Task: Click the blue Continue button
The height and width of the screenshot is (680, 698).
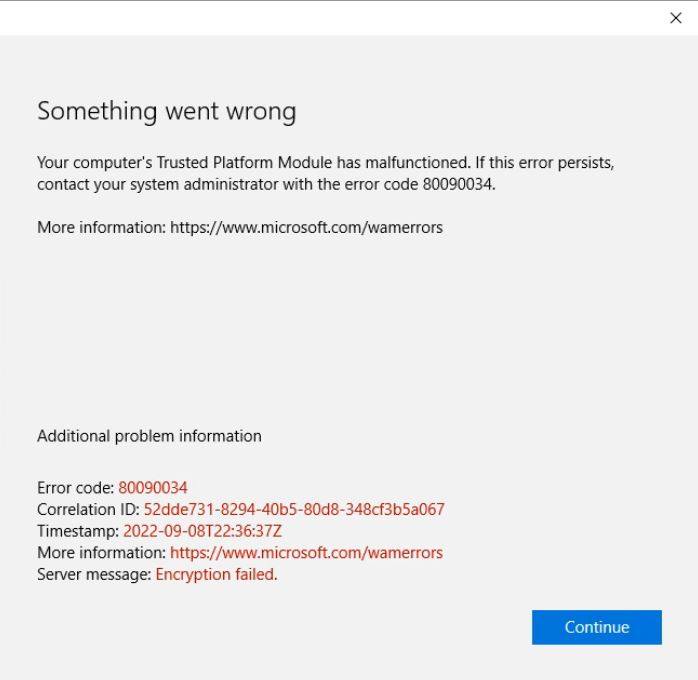Action: [597, 627]
